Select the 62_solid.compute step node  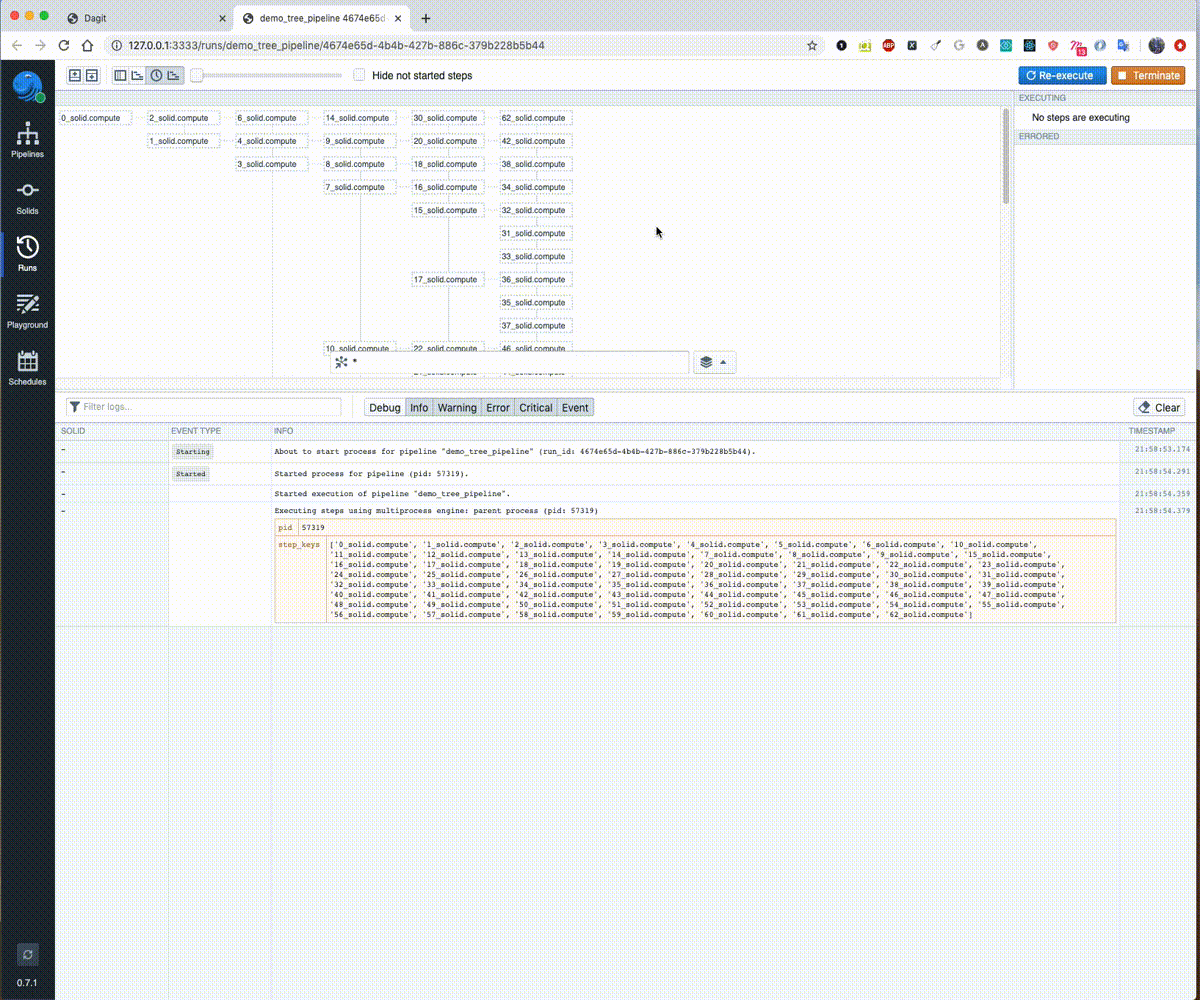click(x=536, y=118)
